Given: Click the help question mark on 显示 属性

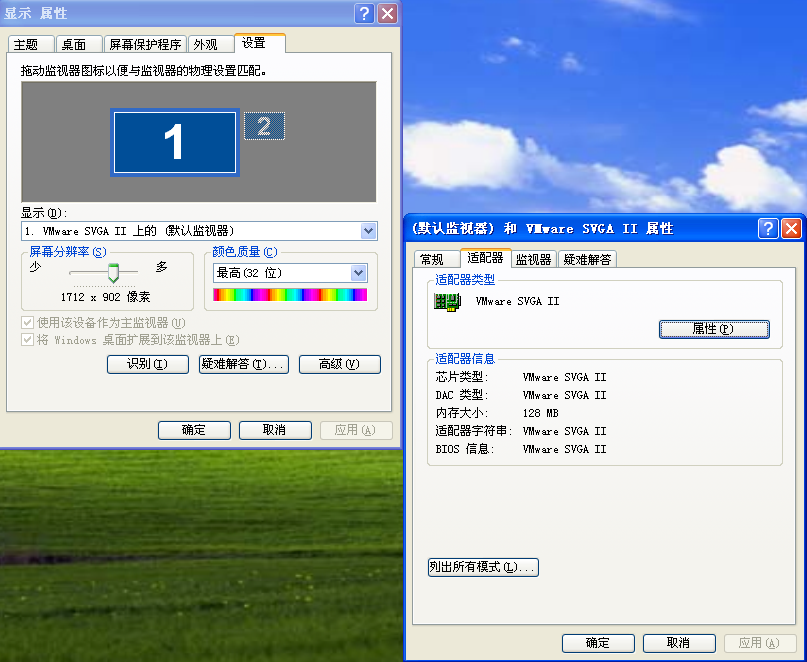Looking at the screenshot, I should 366,13.
